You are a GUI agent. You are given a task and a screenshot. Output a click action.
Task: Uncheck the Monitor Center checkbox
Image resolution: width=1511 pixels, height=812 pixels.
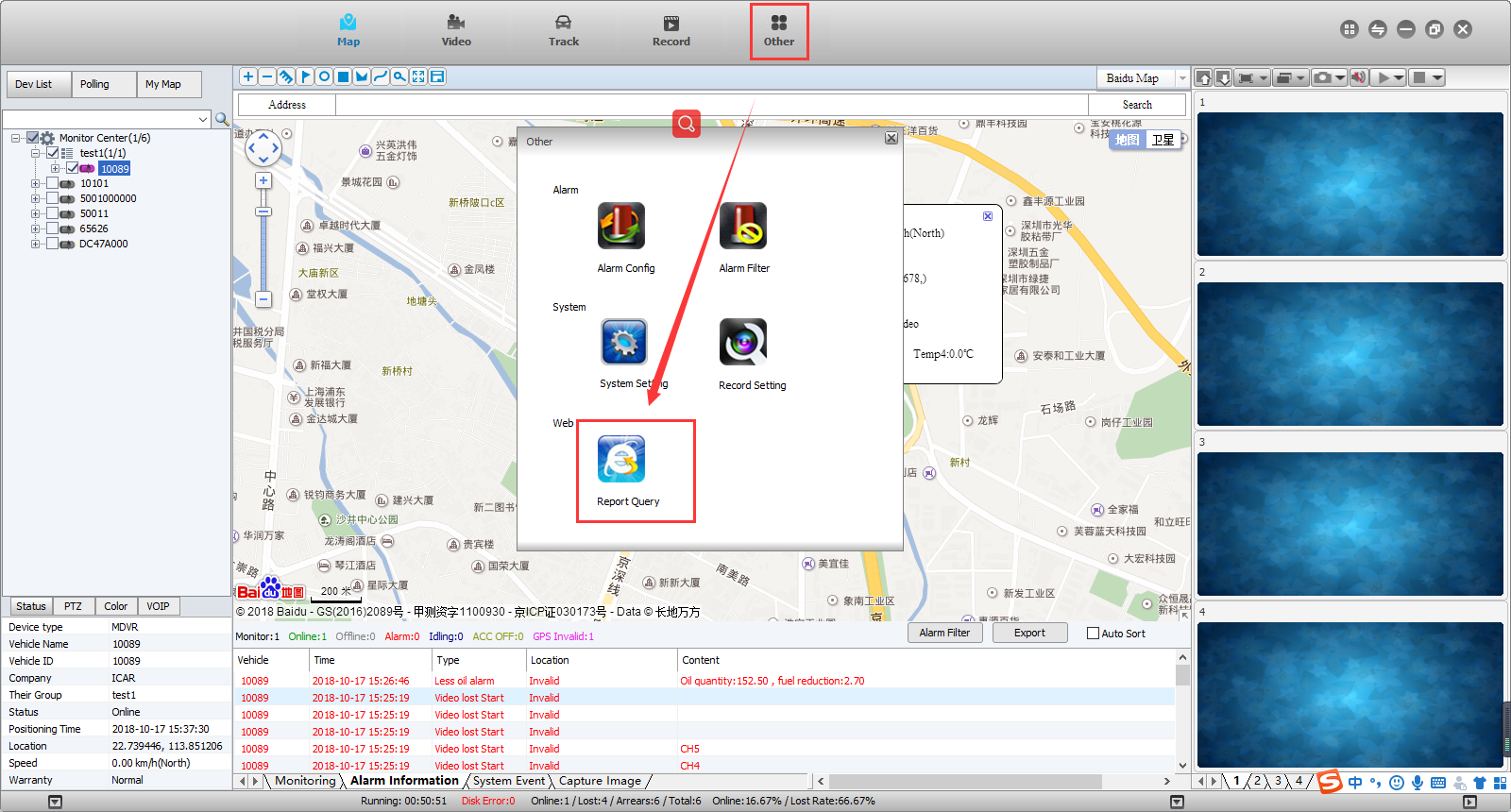click(33, 138)
